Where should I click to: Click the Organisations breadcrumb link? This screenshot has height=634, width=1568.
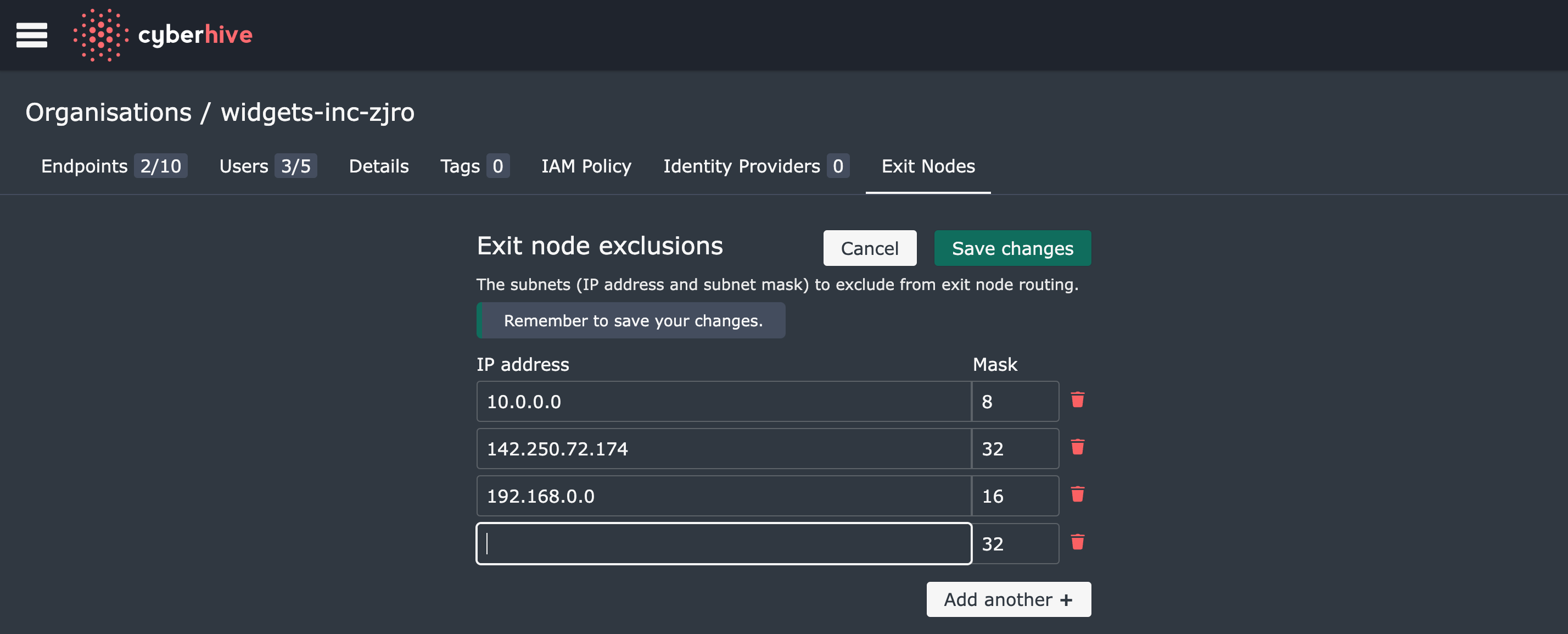click(108, 113)
